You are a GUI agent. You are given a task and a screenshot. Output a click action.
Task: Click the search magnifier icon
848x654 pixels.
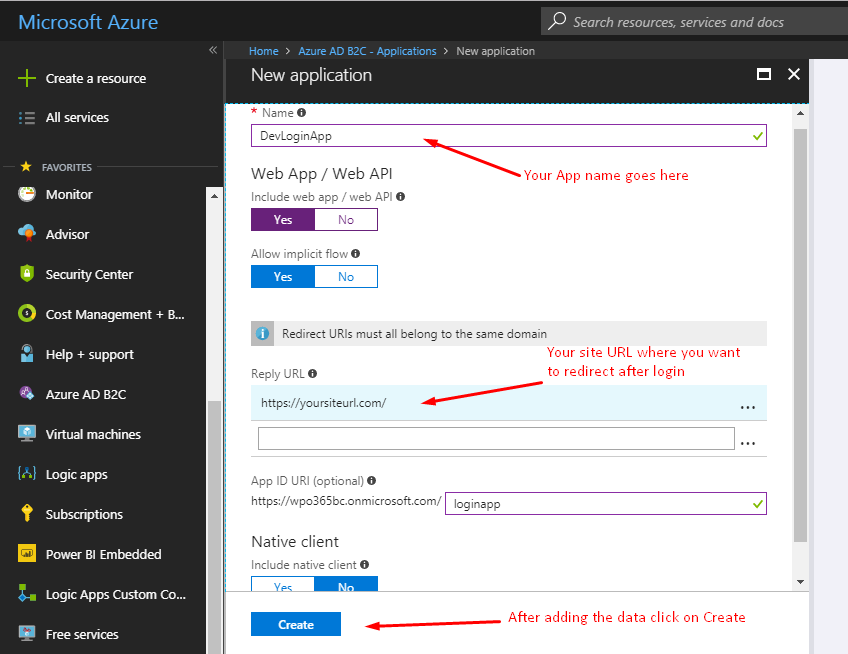pos(556,21)
